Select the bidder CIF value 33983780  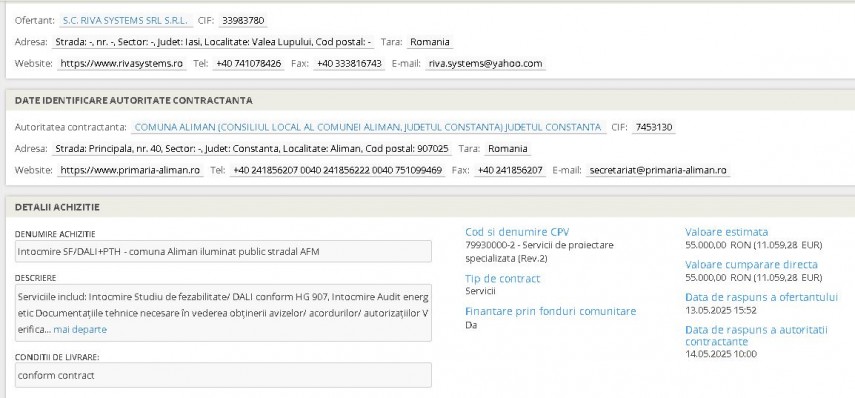pos(243,21)
